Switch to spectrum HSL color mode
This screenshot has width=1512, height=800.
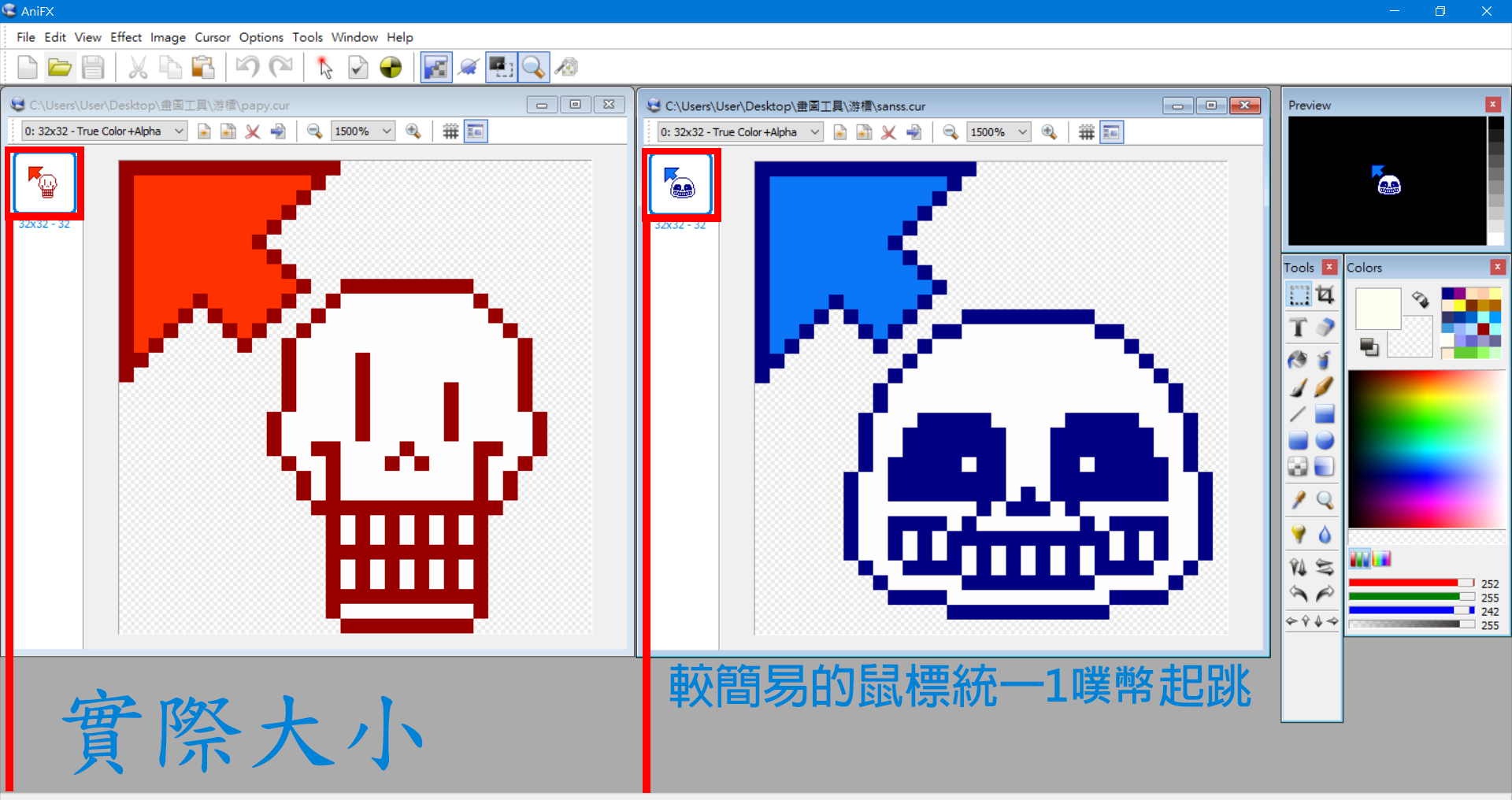coord(1382,559)
